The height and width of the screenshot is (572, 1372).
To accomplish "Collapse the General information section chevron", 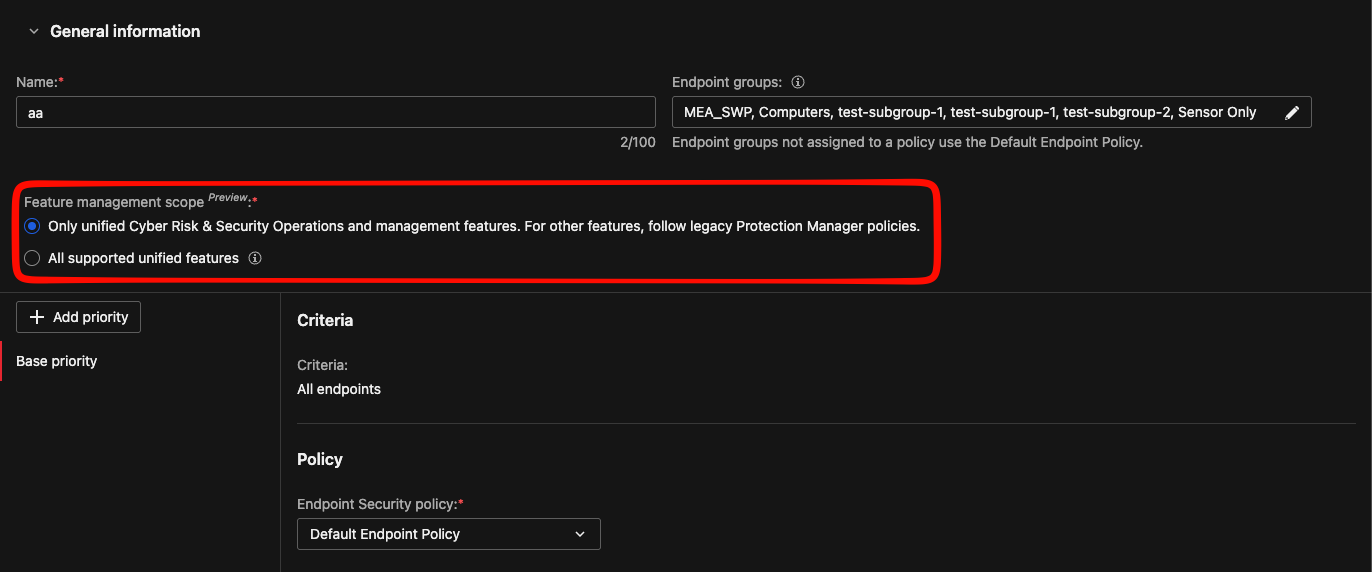I will [33, 32].
